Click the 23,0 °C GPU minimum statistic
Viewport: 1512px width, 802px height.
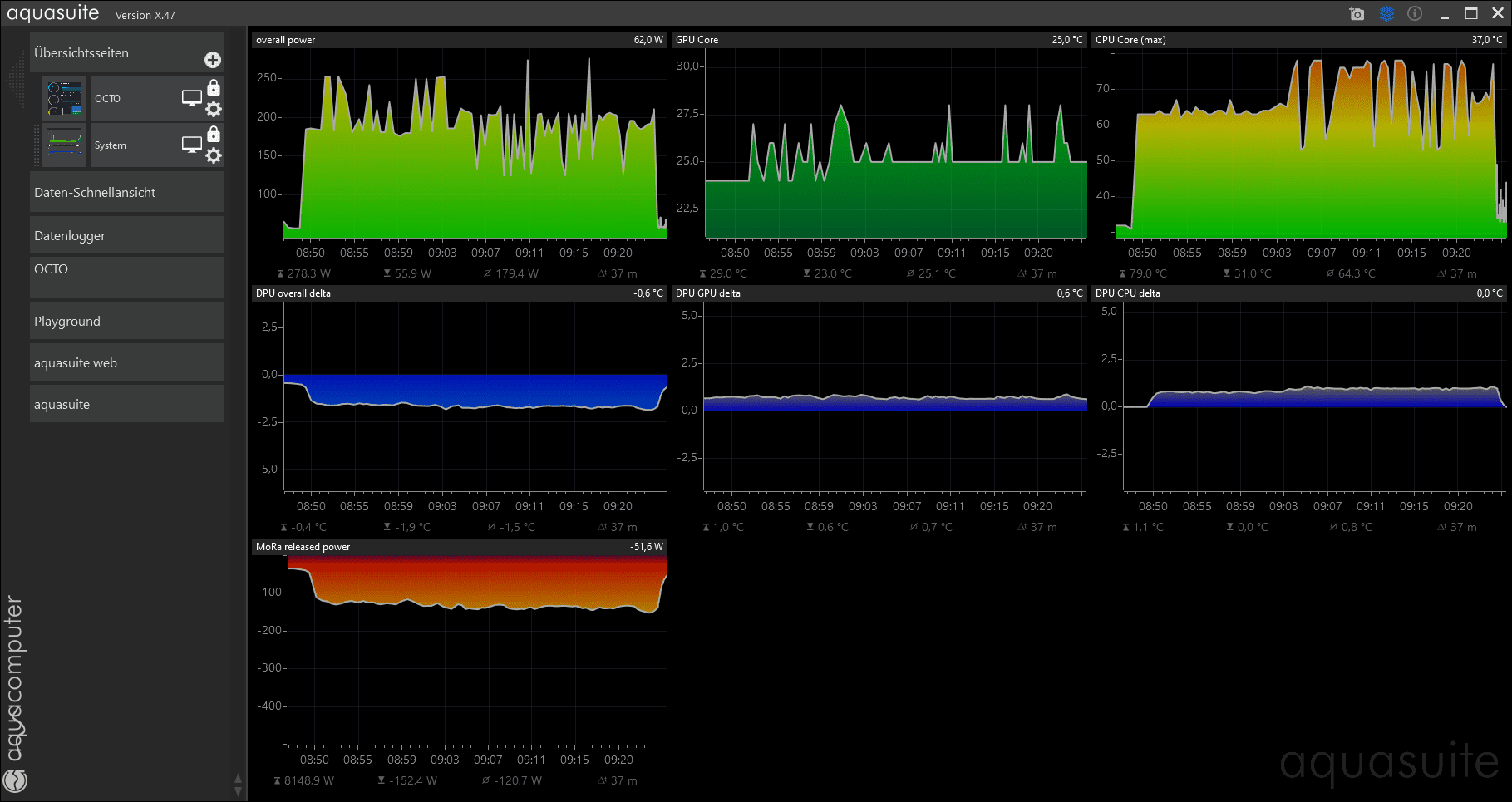(827, 273)
